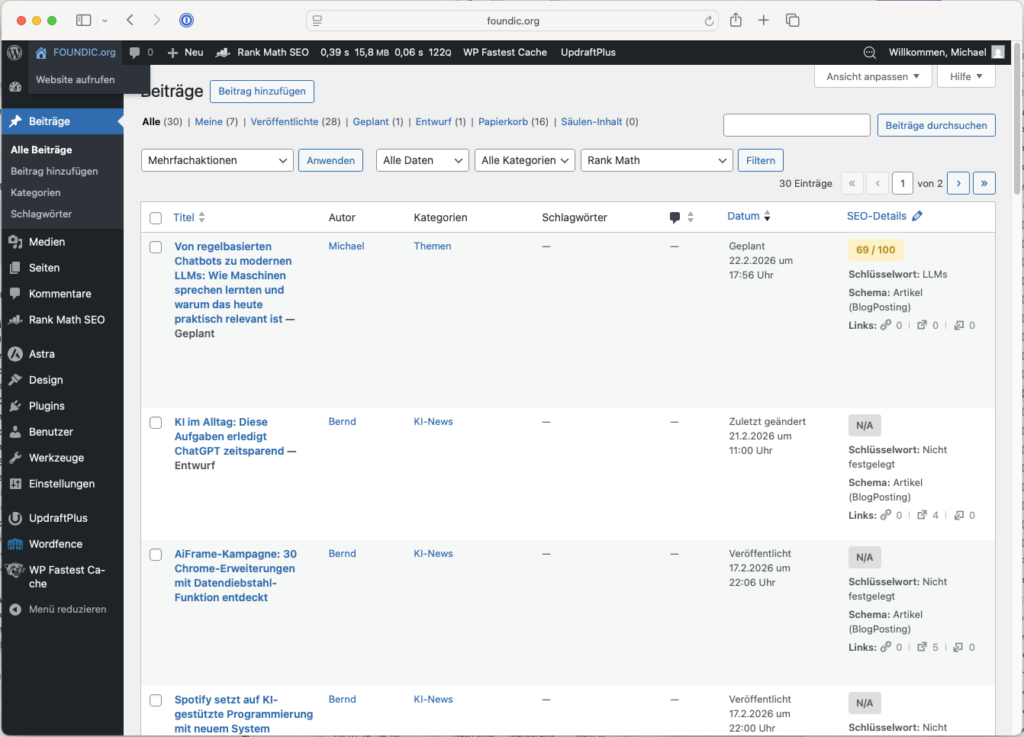Tick the select-all checkbox beside Titel

[155, 218]
